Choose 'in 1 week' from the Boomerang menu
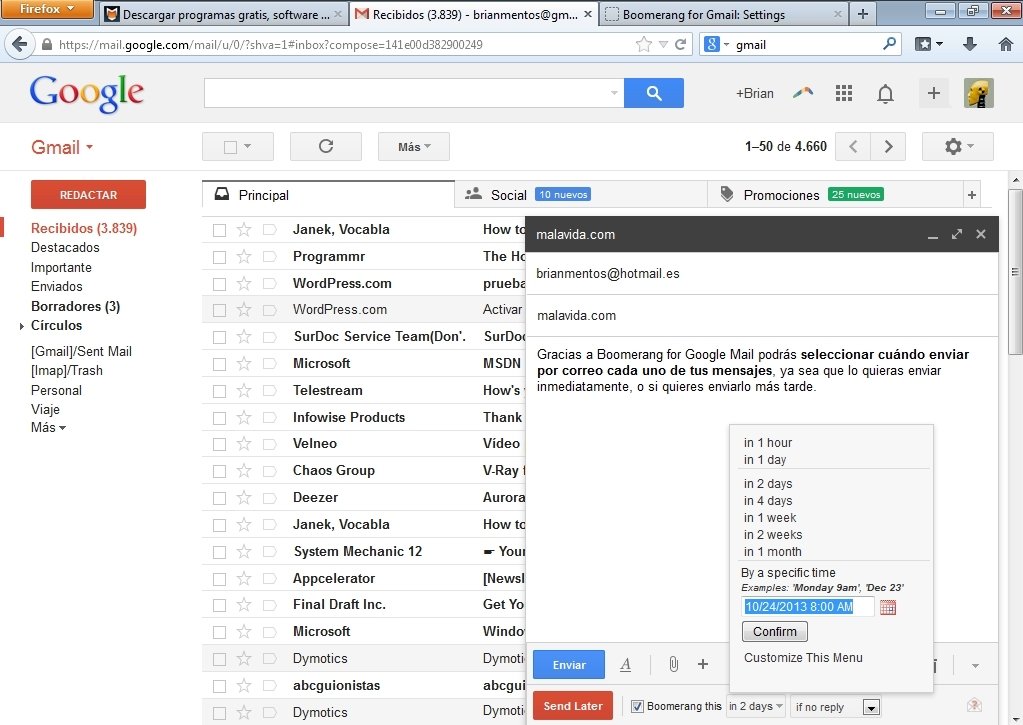 (770, 517)
